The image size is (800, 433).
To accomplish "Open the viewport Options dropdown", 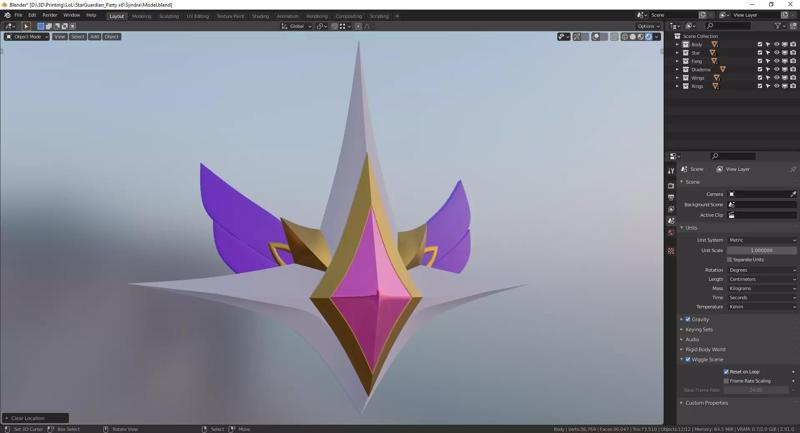I will [x=648, y=26].
